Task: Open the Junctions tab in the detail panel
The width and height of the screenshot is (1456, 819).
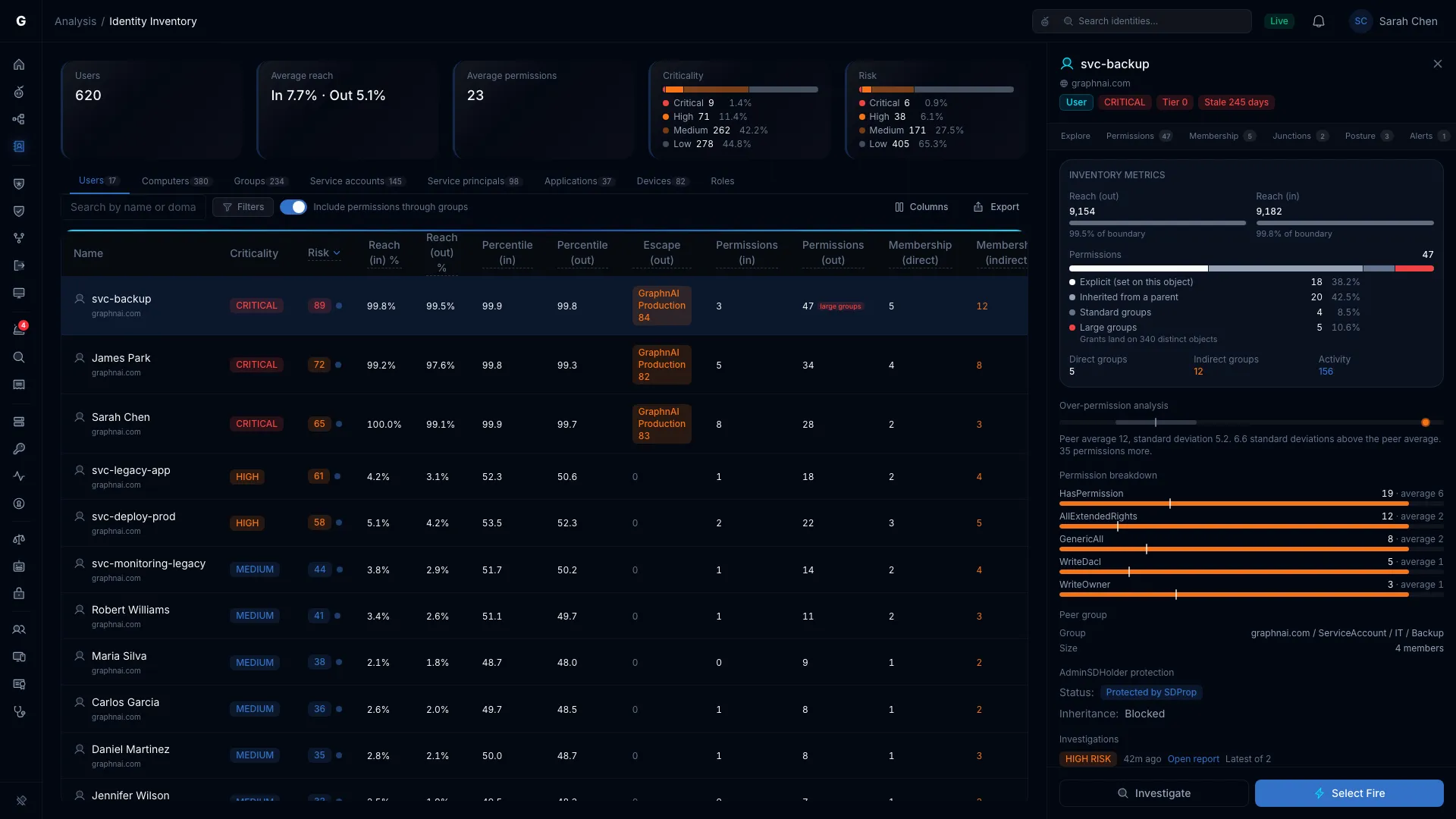Action: click(1300, 136)
